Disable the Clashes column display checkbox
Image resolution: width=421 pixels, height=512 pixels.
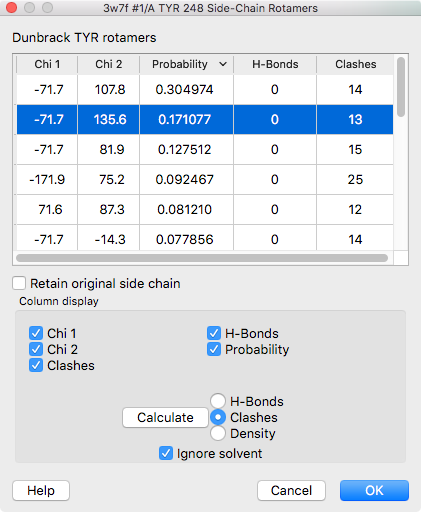click(x=36, y=365)
